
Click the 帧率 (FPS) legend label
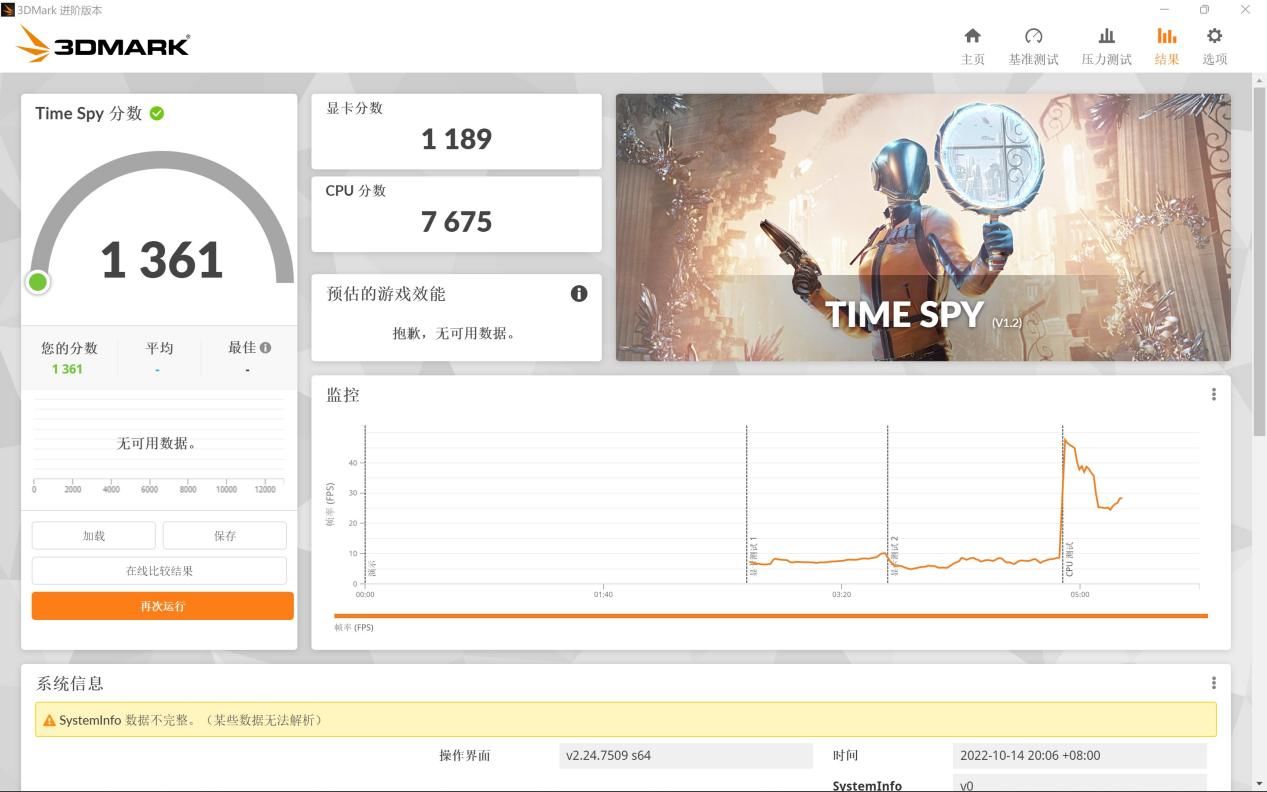click(354, 627)
